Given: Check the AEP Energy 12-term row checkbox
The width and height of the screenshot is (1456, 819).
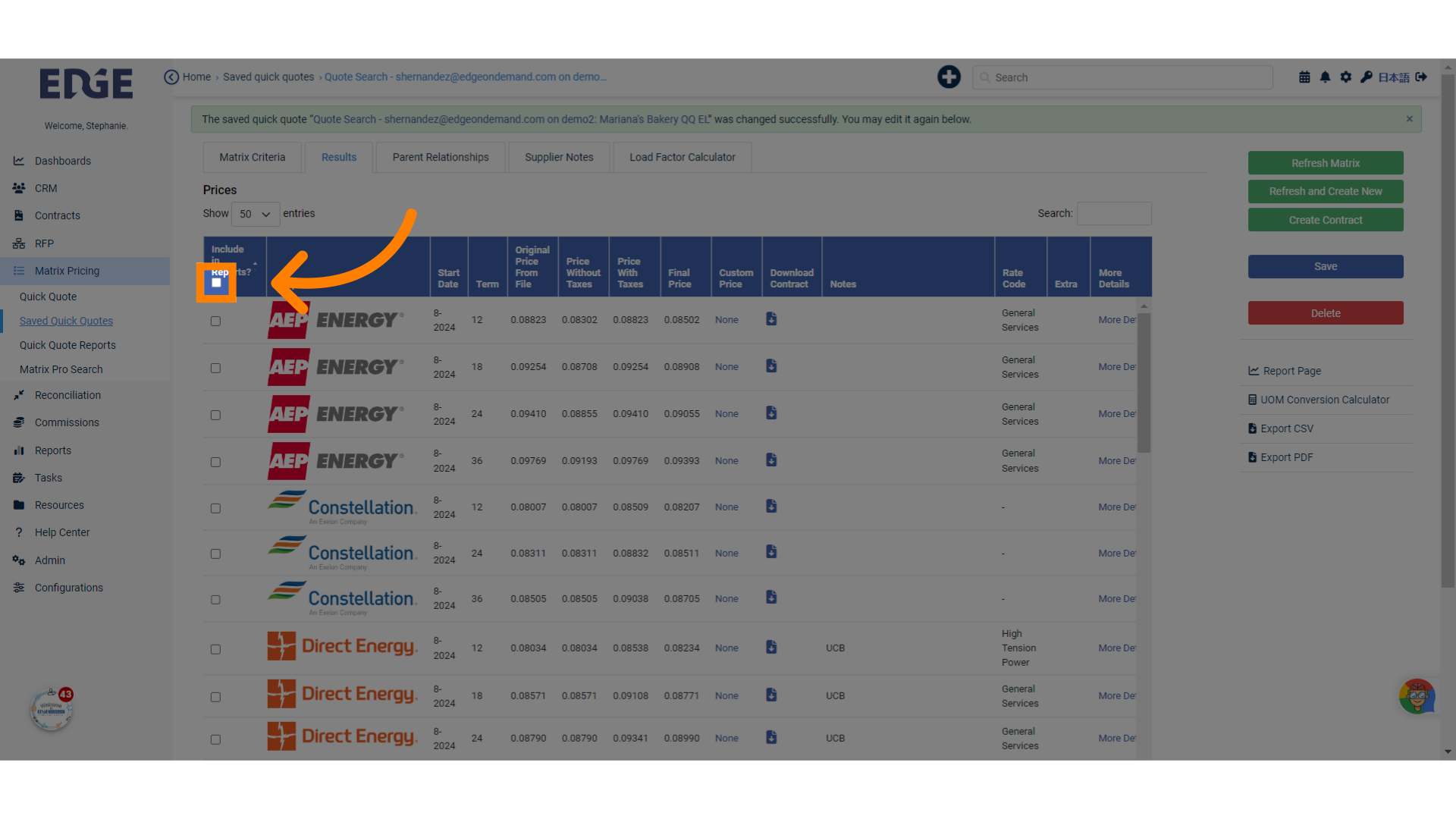Looking at the screenshot, I should pyautogui.click(x=215, y=322).
